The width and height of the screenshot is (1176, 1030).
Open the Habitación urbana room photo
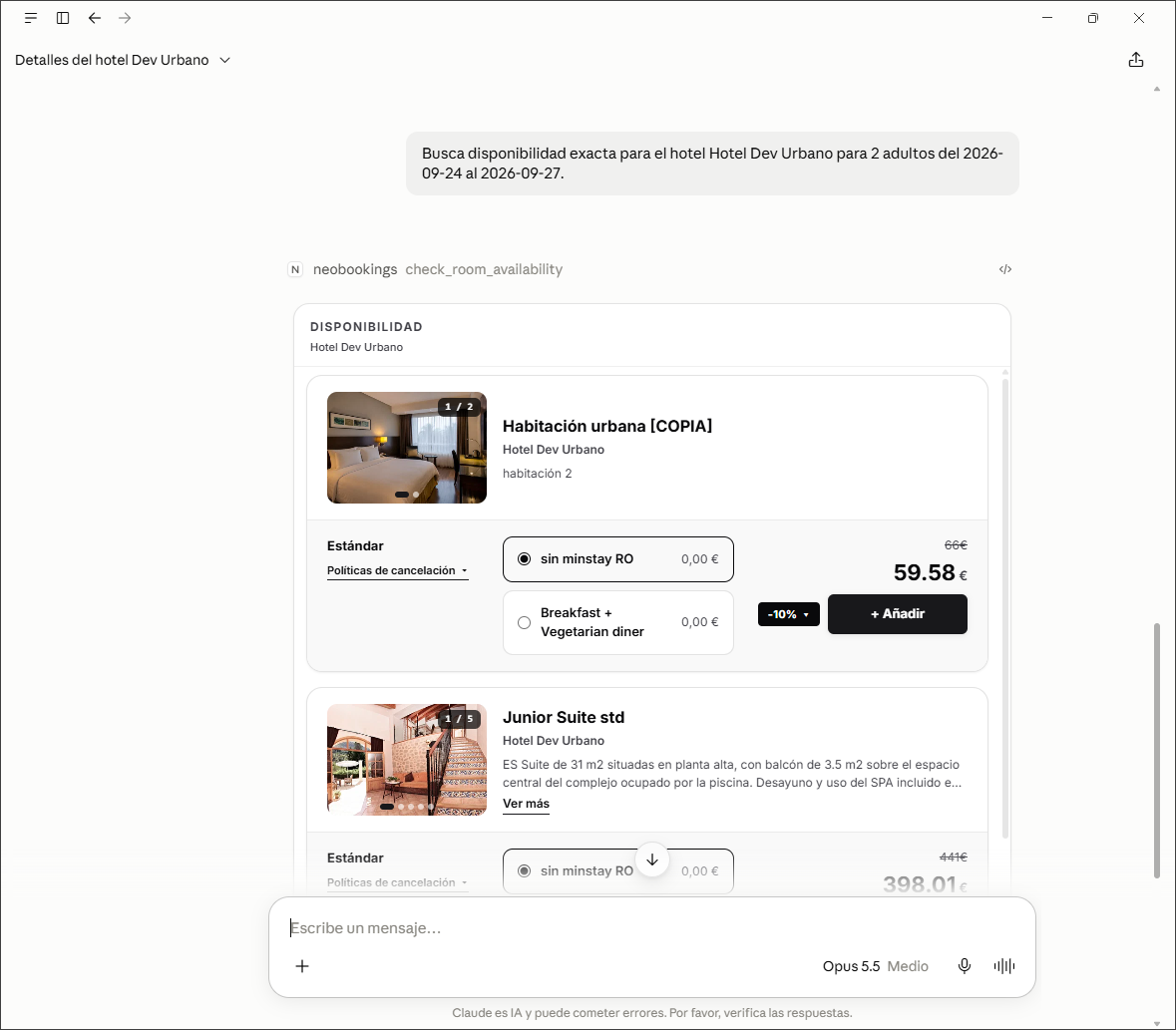[407, 448]
